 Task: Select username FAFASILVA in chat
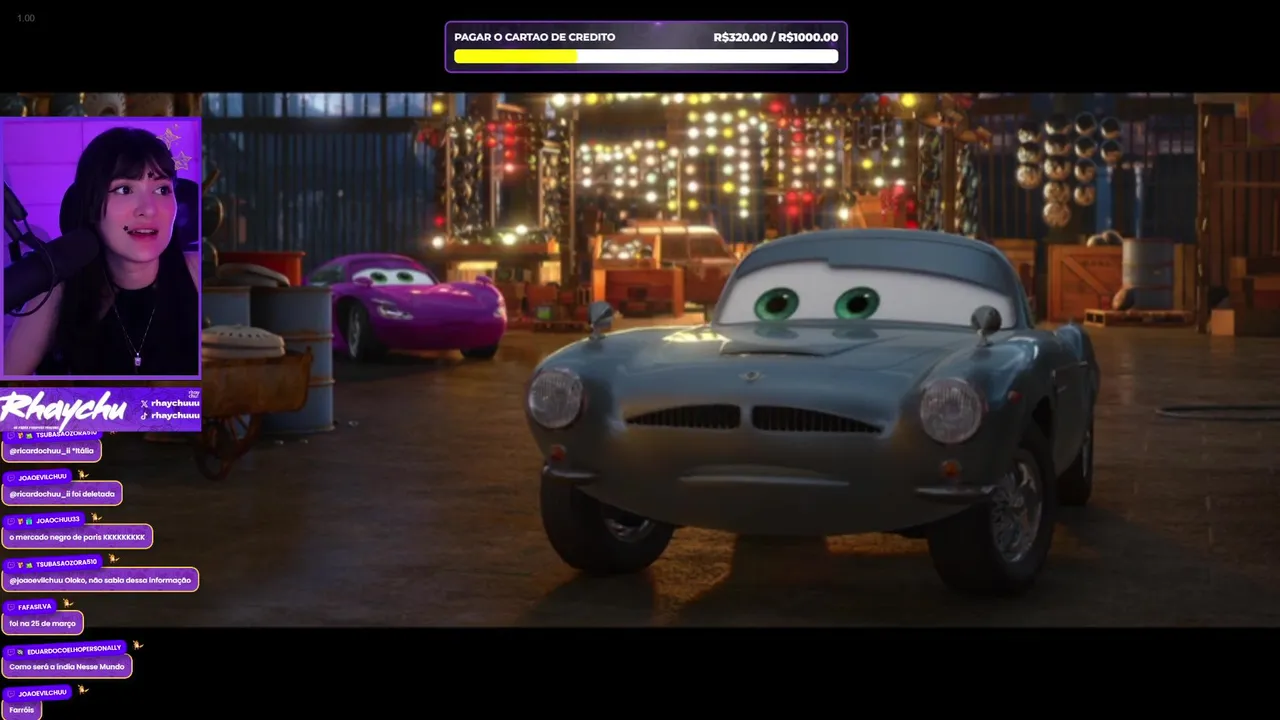point(34,607)
